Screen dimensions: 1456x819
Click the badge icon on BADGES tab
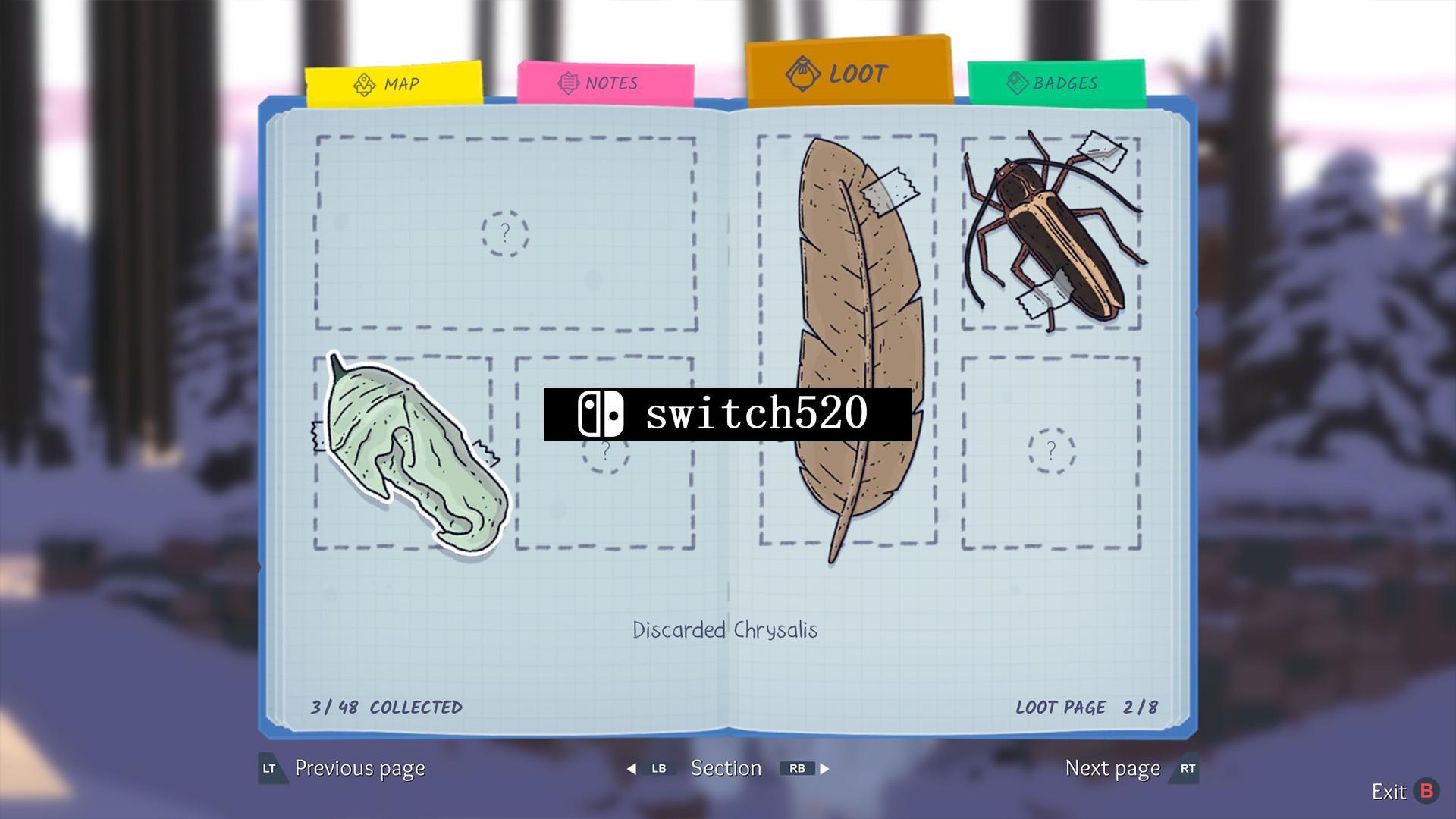pos(1017,82)
